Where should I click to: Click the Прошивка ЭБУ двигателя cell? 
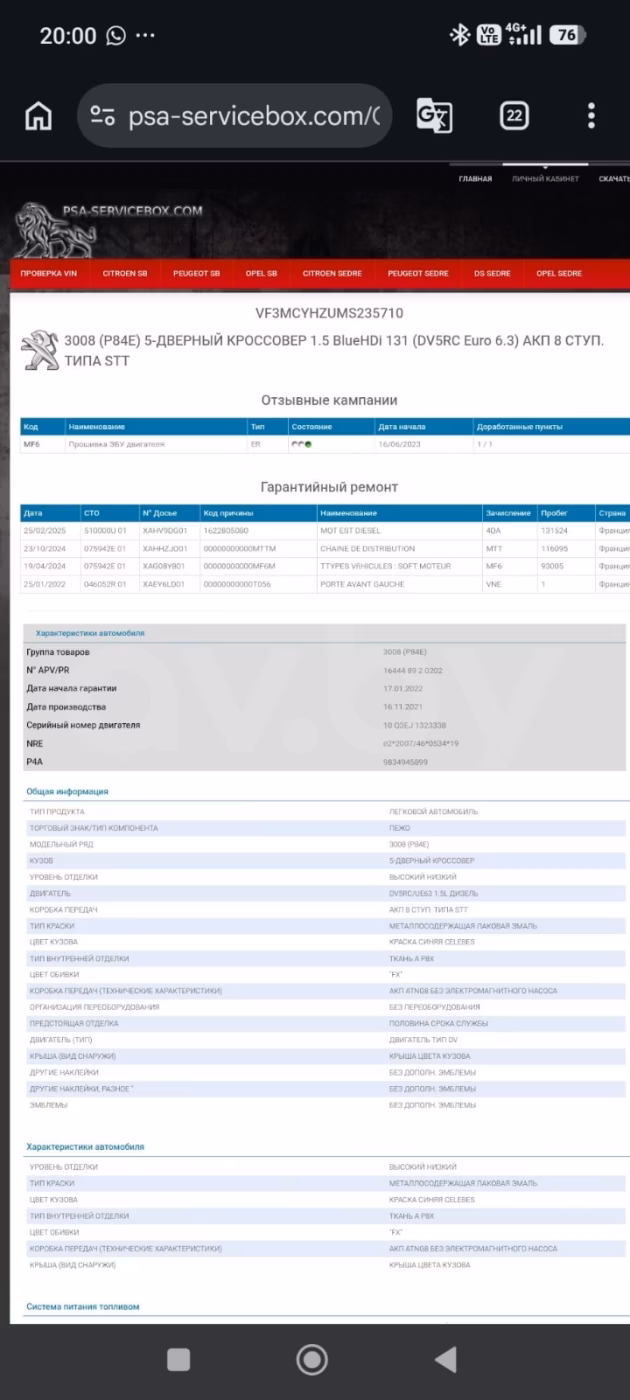pyautogui.click(x=116, y=444)
